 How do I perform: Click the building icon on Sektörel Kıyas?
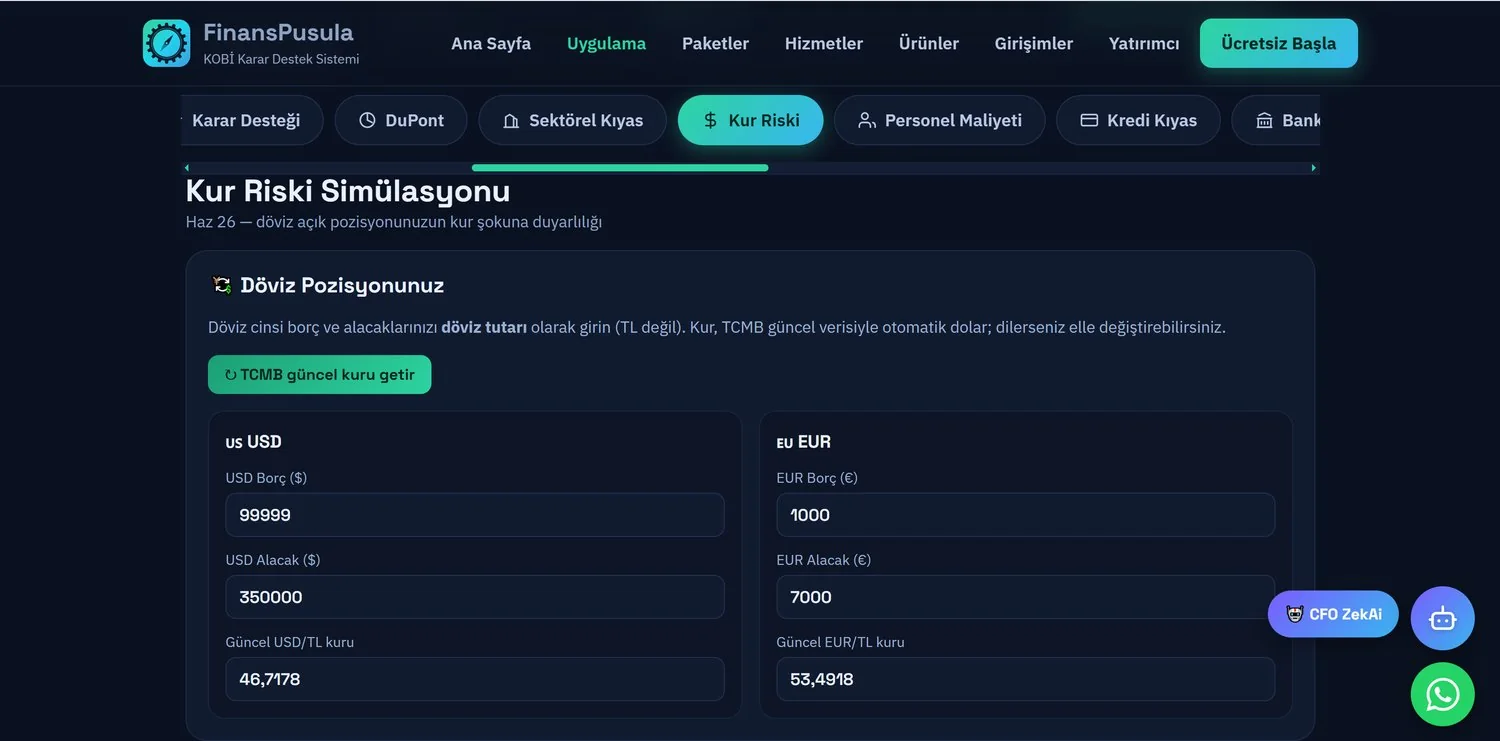pyautogui.click(x=511, y=120)
